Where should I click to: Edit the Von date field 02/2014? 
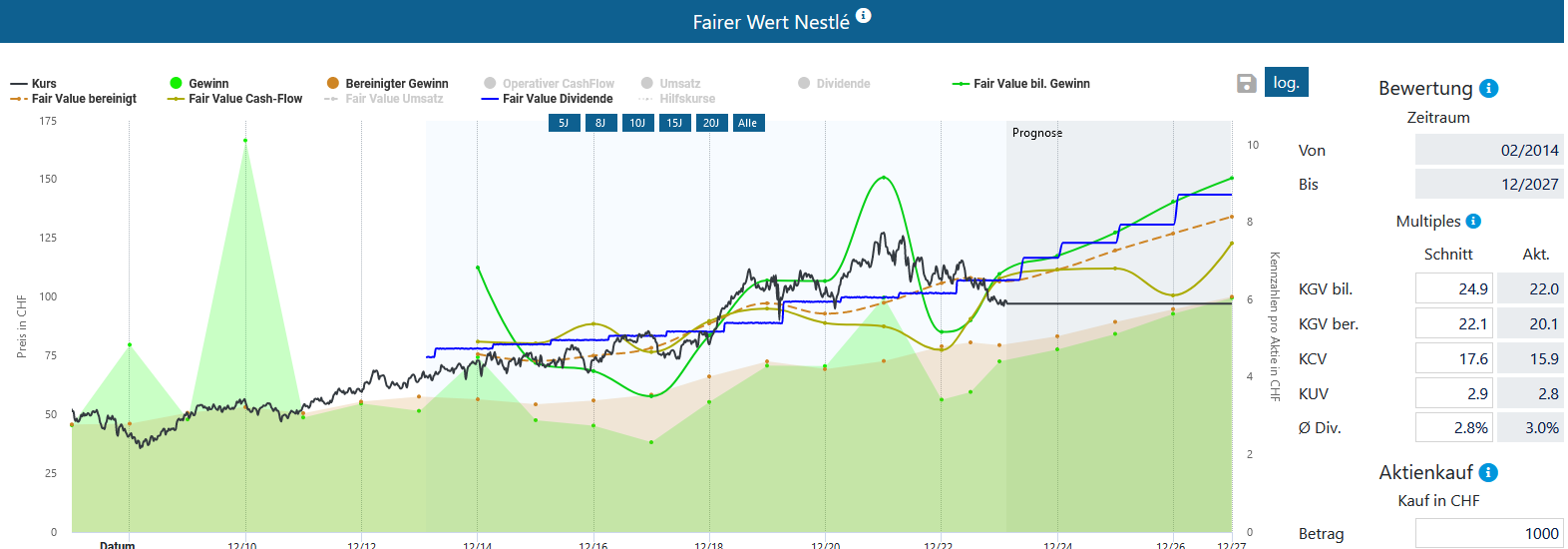pyautogui.click(x=1489, y=150)
